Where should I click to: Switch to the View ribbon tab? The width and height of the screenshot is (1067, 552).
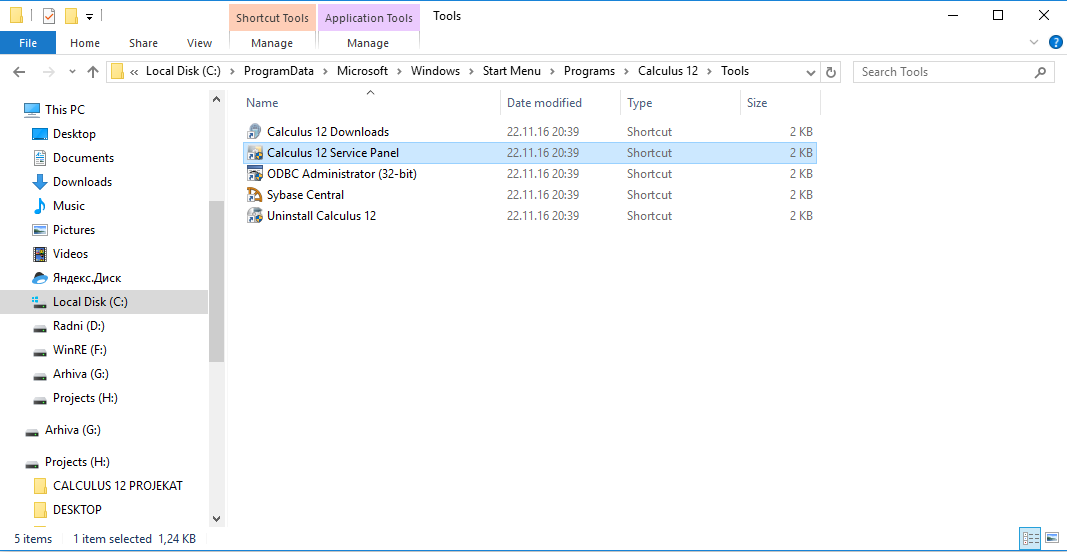tap(200, 43)
